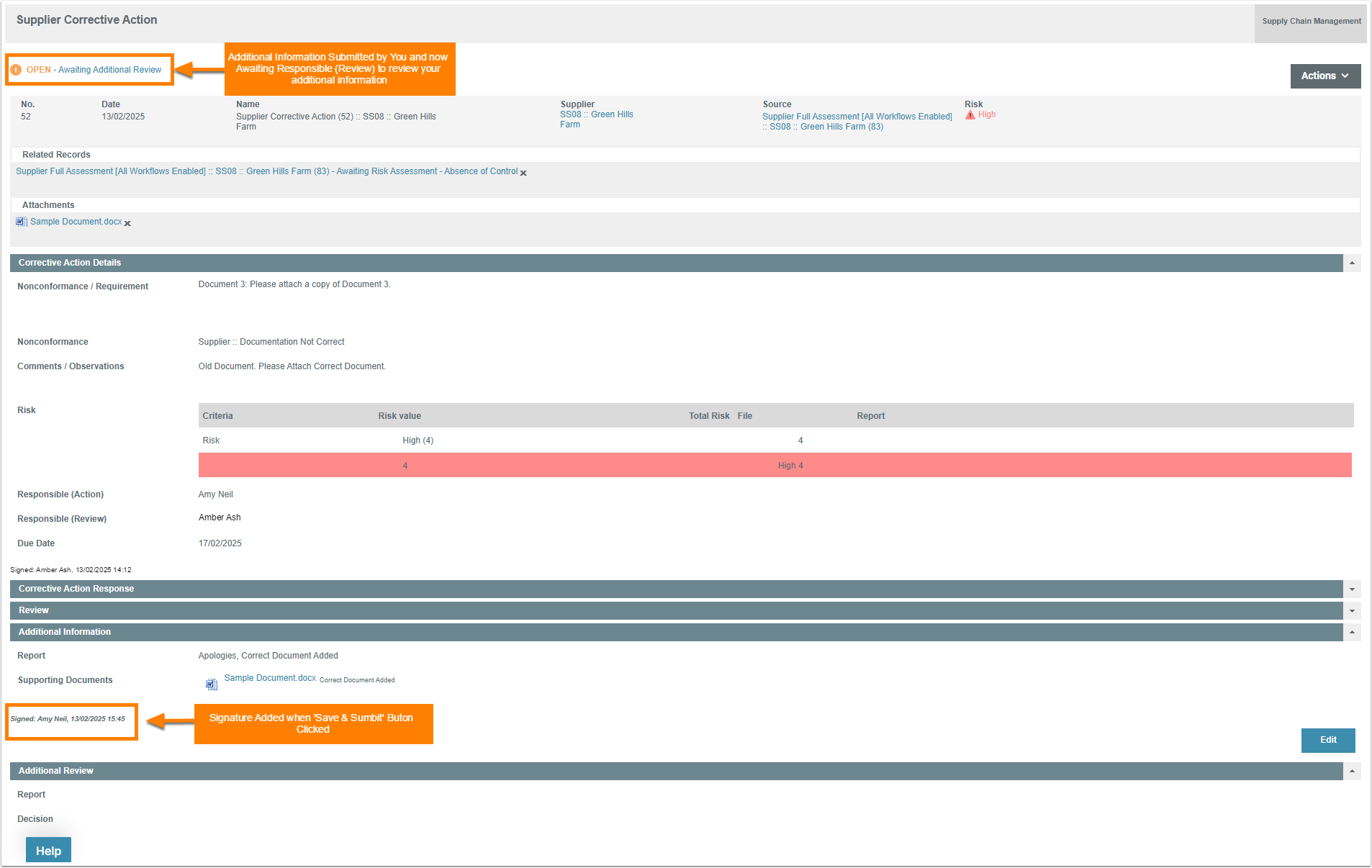Remove the Sample Document.docx attachment
Image resolution: width=1372 pixels, height=868 pixels.
pyautogui.click(x=127, y=223)
